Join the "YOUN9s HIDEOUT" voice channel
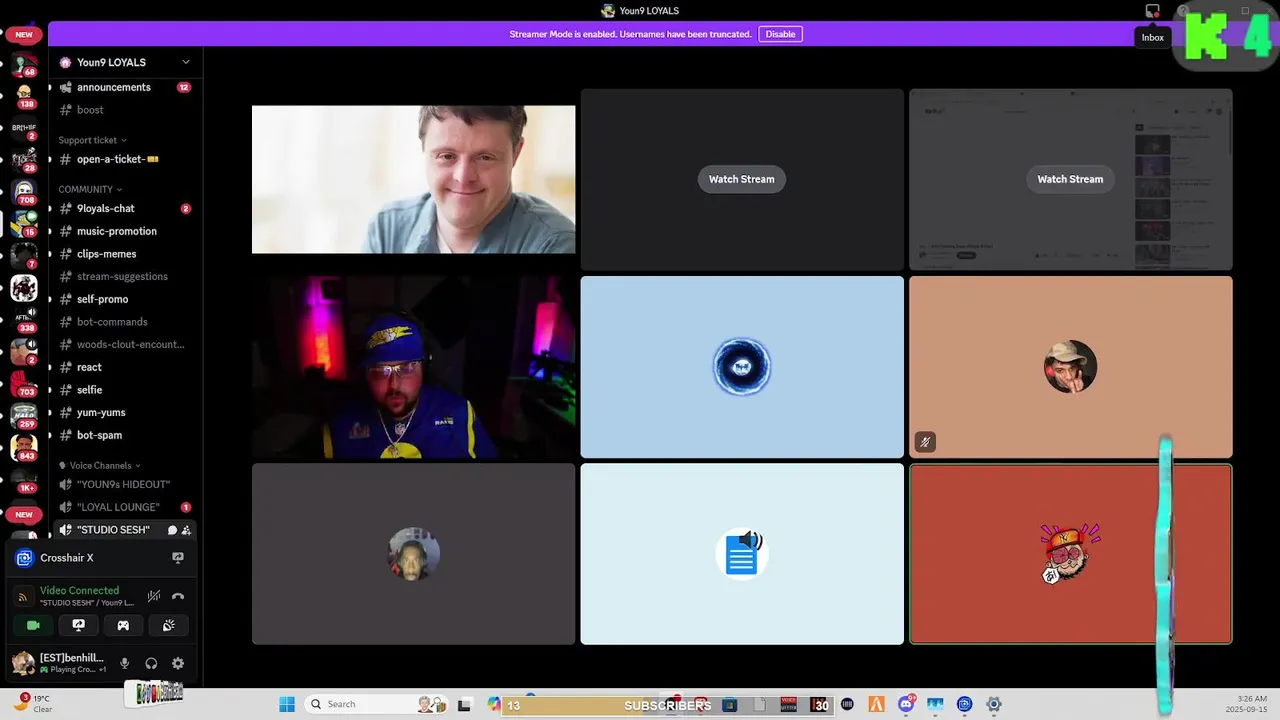Viewport: 1280px width, 720px height. pos(124,484)
